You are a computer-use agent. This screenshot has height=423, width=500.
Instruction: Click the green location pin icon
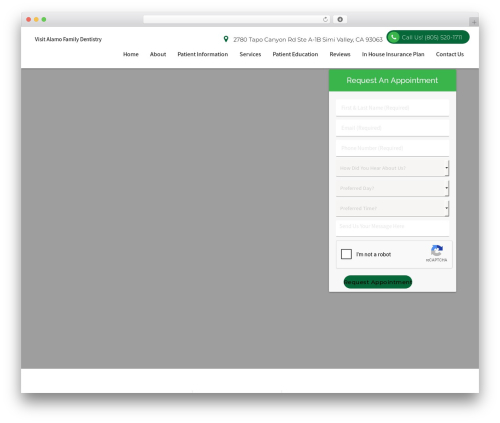(x=226, y=39)
